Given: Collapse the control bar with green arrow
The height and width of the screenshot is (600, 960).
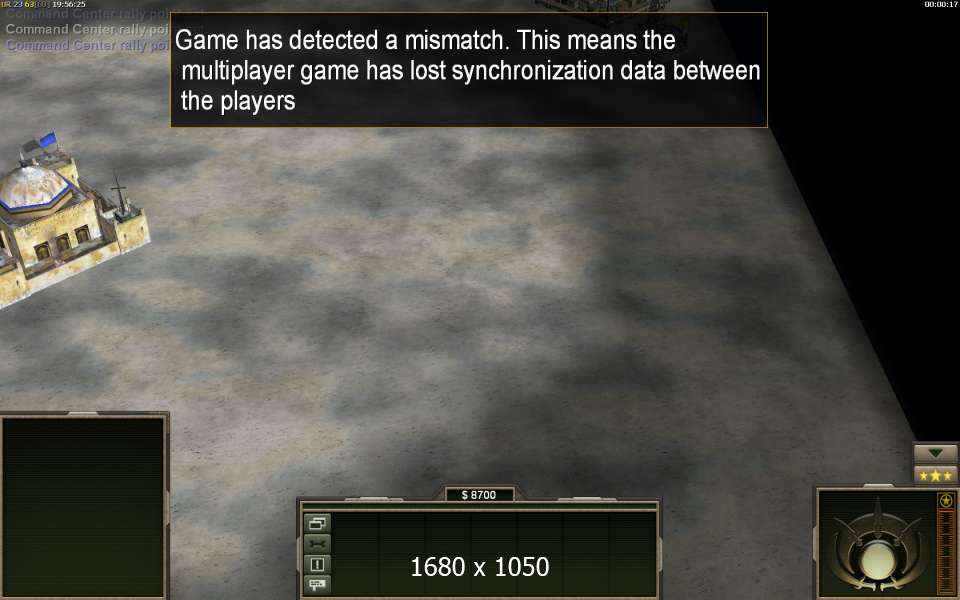Looking at the screenshot, I should [x=936, y=454].
